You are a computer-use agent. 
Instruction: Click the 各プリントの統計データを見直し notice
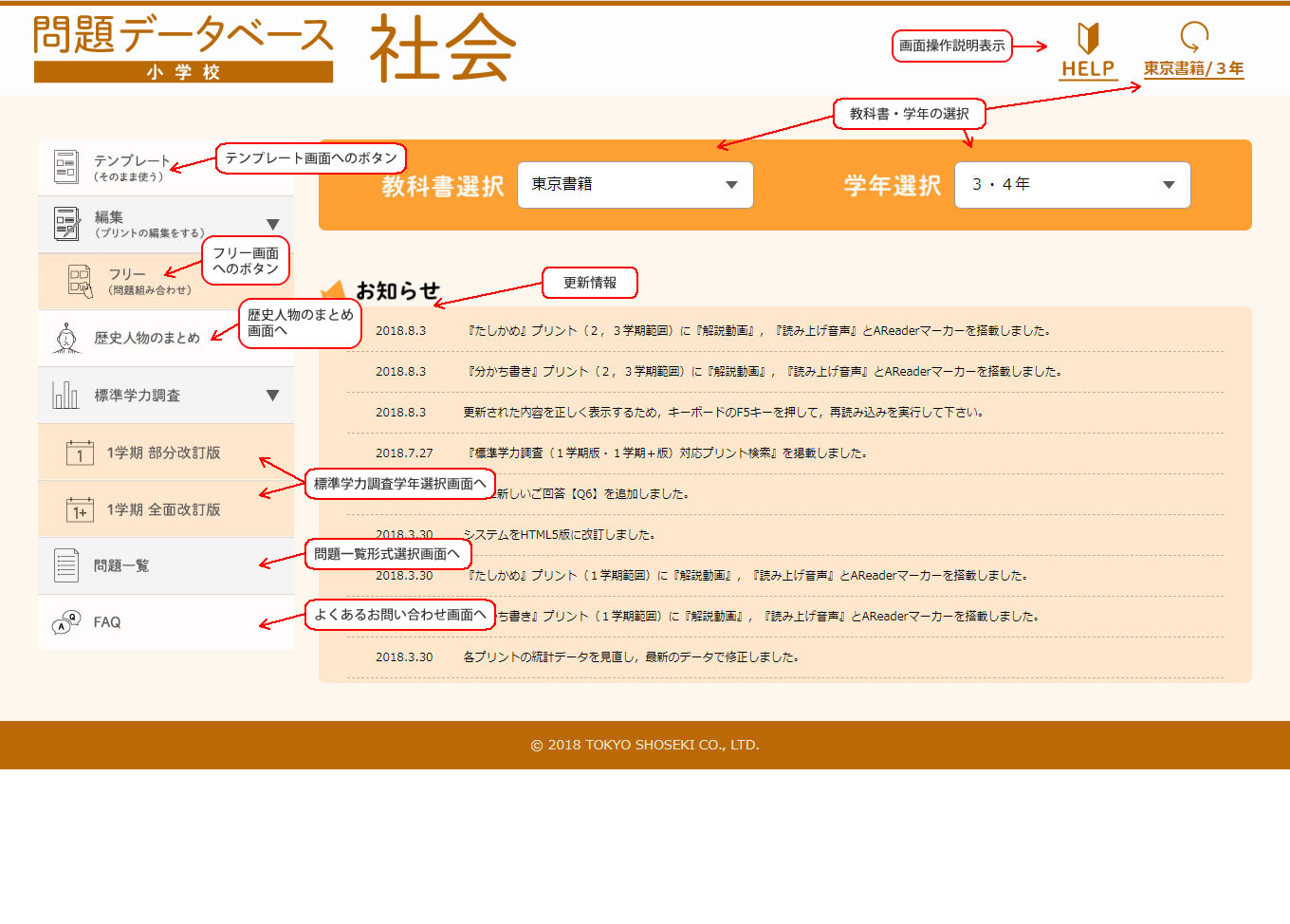631,657
